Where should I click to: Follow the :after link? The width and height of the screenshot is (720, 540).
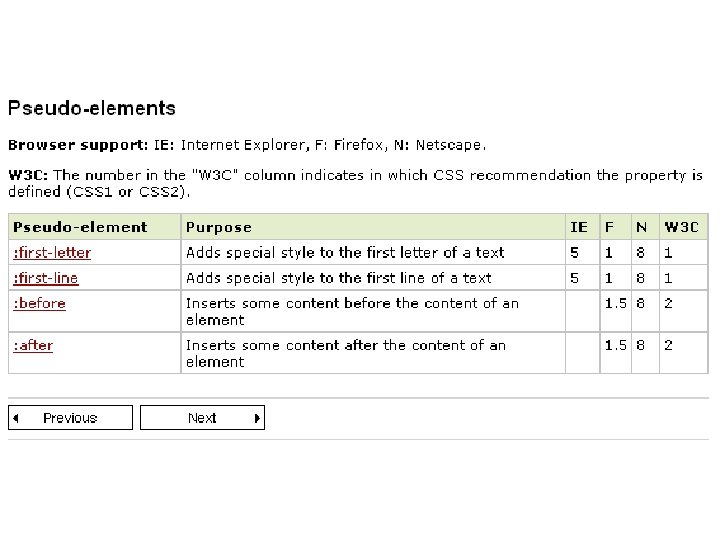click(x=33, y=345)
